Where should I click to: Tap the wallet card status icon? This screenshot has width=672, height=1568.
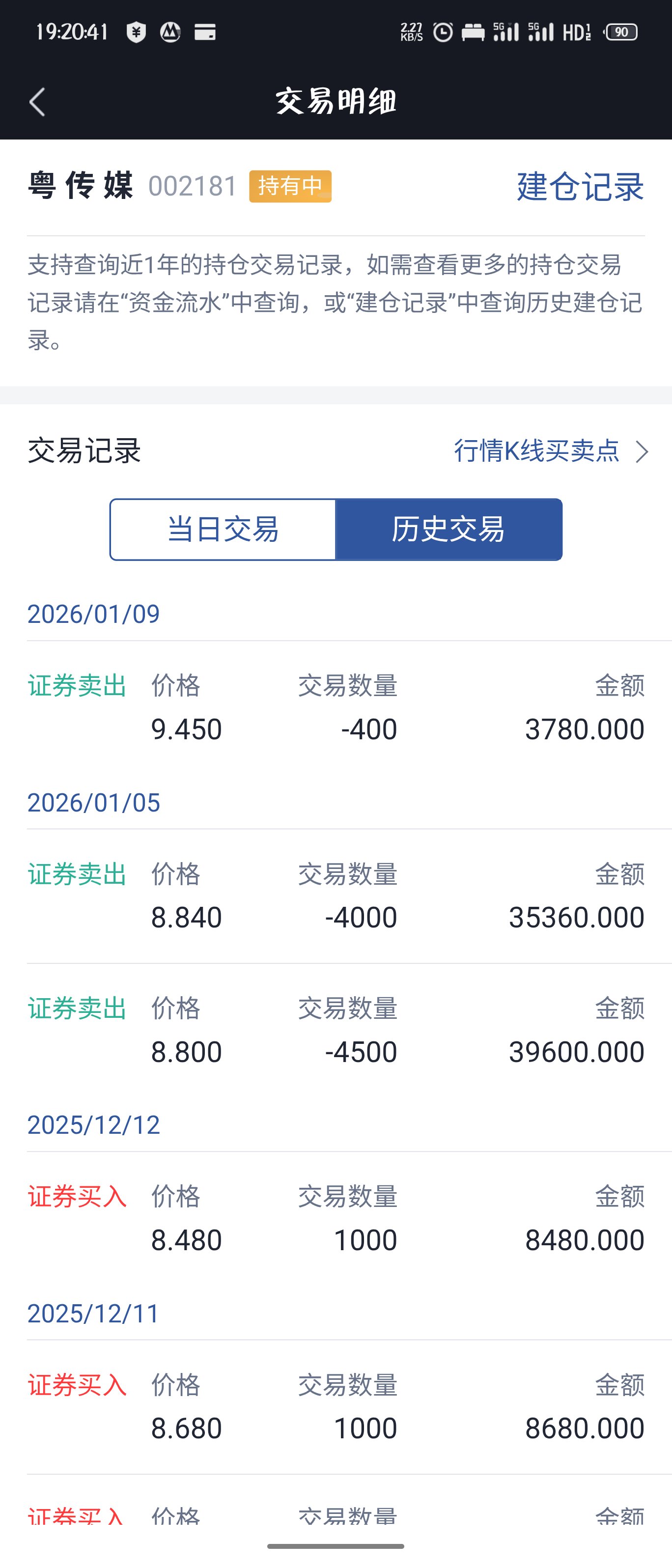click(204, 31)
